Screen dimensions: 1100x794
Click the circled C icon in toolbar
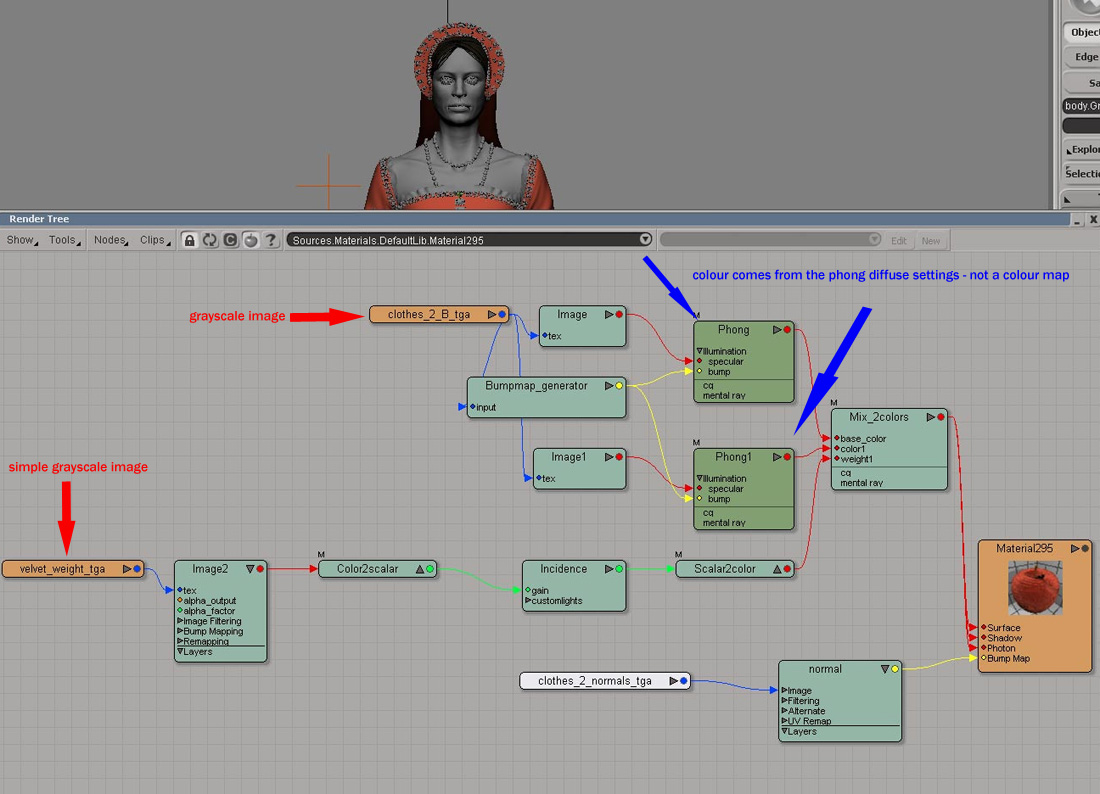pyautogui.click(x=230, y=240)
